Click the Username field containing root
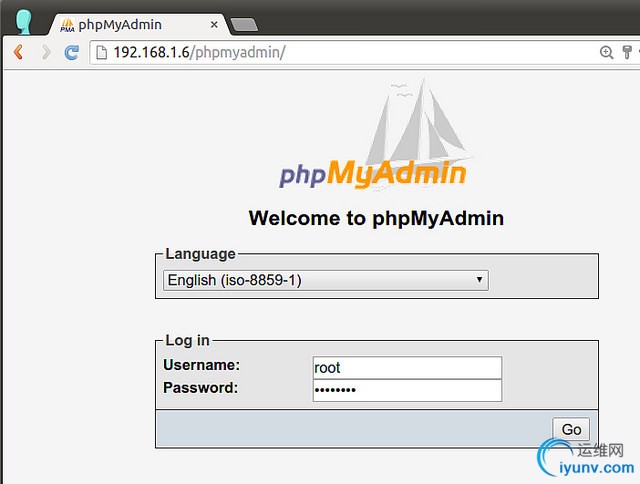 (407, 367)
